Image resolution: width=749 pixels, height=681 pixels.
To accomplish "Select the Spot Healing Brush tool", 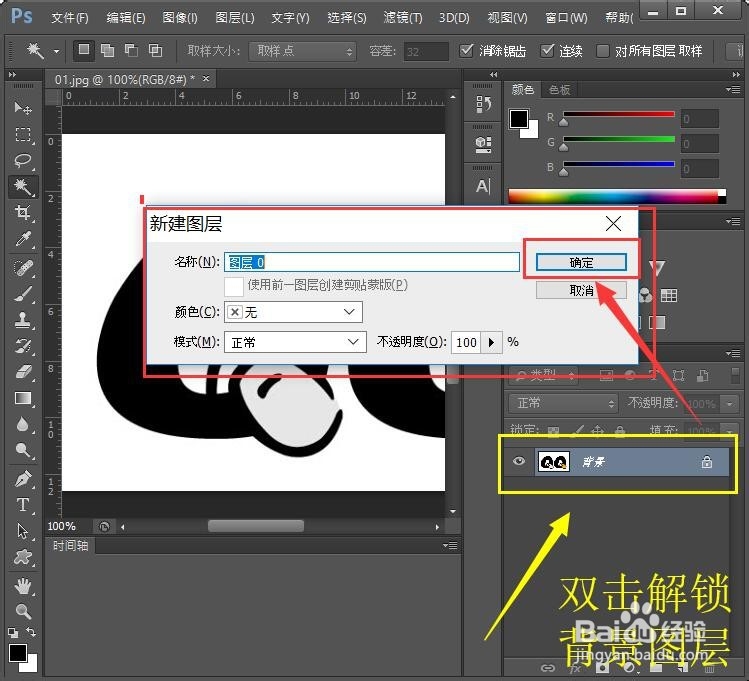I will pos(22,267).
